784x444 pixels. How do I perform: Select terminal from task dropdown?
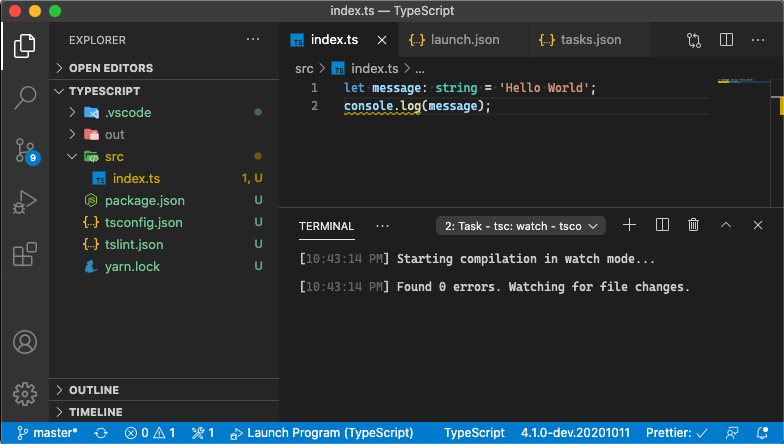pyautogui.click(x=520, y=226)
